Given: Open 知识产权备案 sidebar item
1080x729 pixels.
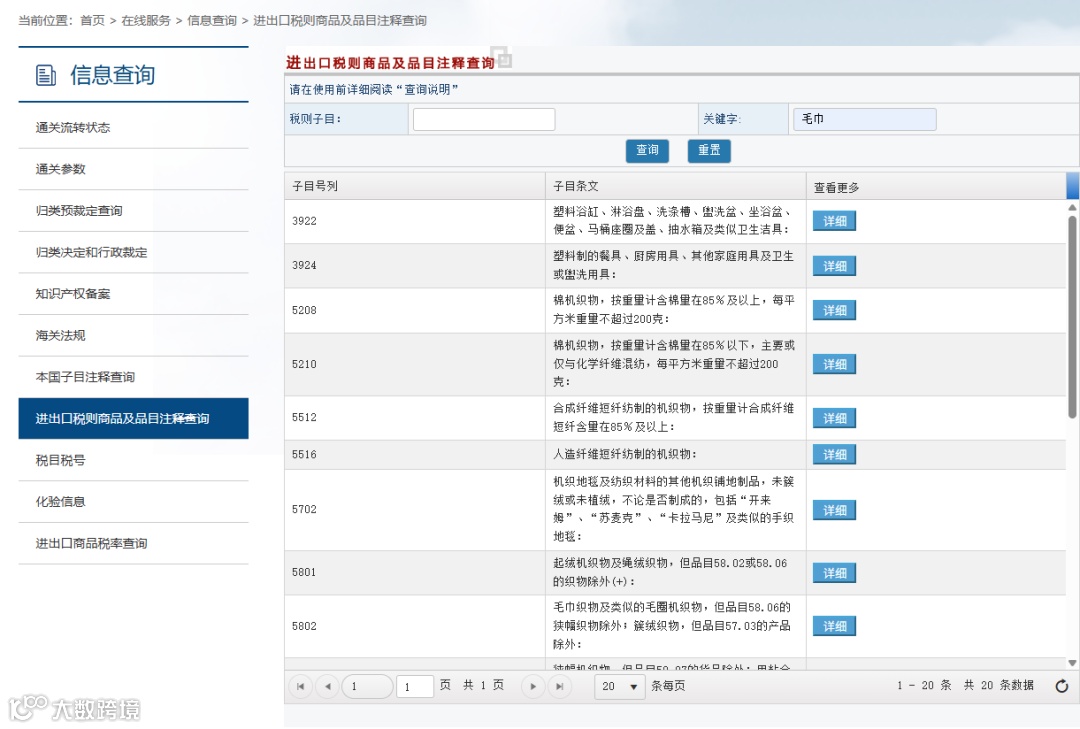Looking at the screenshot, I should point(133,294).
